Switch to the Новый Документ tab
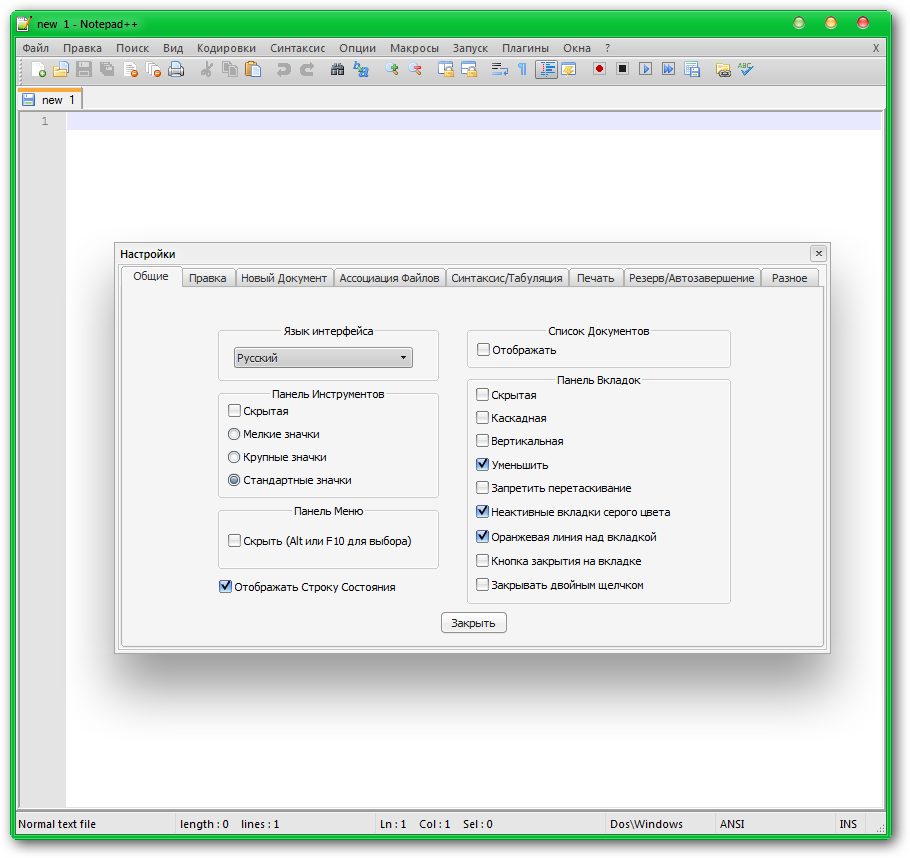This screenshot has height=858, width=910. coord(284,278)
